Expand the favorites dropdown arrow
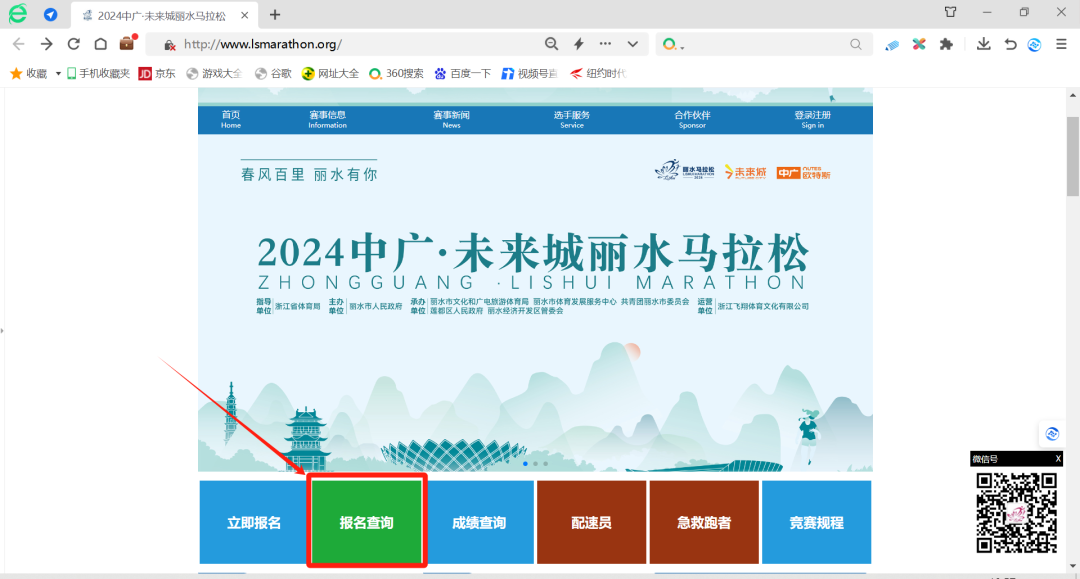 pyautogui.click(x=58, y=73)
